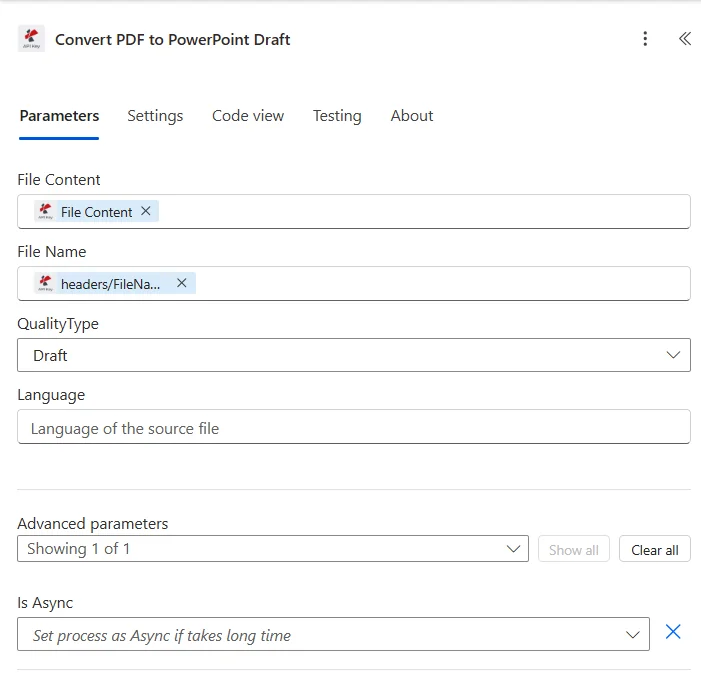Image resolution: width=701 pixels, height=686 pixels.
Task: Click the connector logo beside the action title
Action: click(x=31, y=39)
